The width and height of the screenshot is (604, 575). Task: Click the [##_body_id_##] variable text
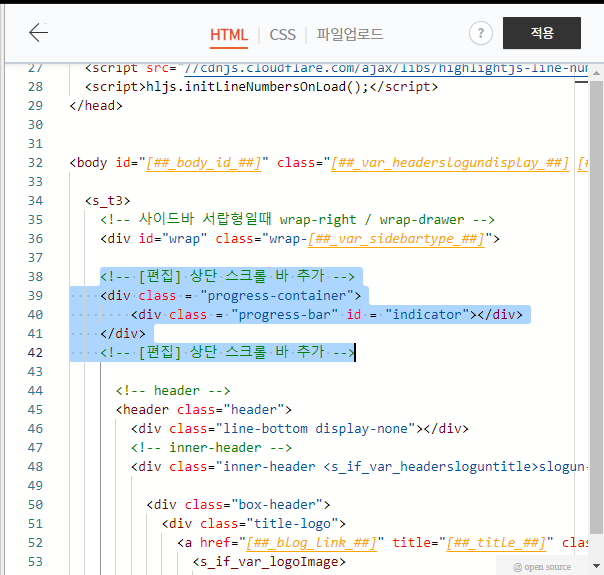[203, 163]
